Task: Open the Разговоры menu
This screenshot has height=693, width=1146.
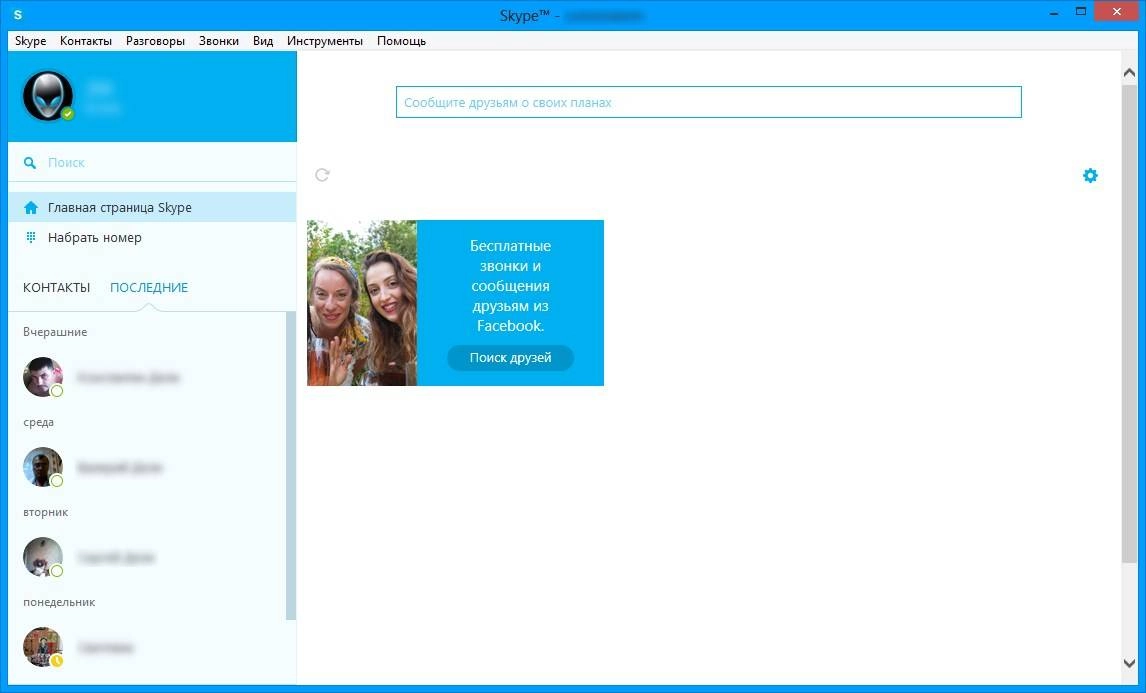Action: click(x=155, y=41)
